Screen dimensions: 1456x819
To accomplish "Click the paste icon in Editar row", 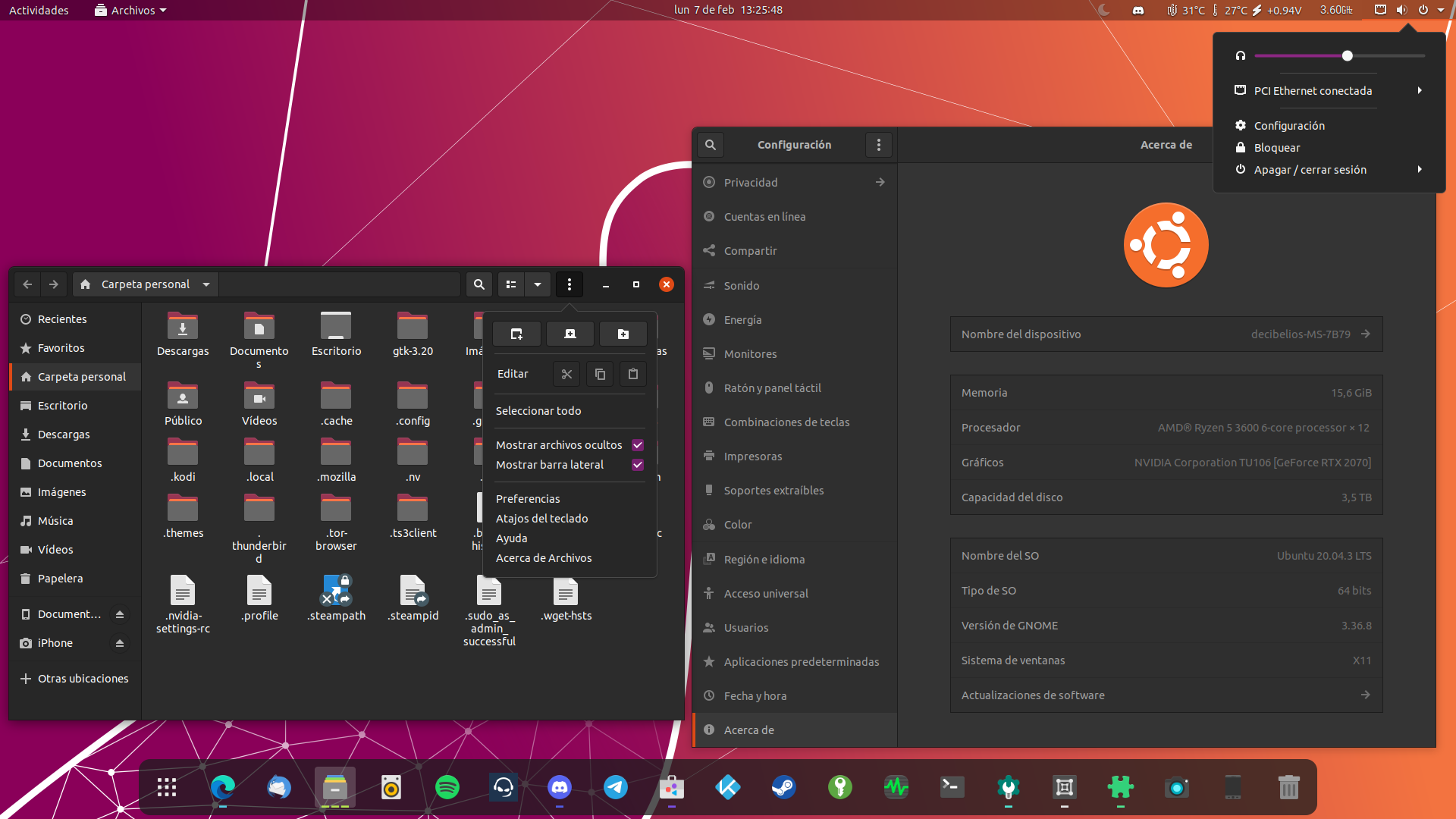I will coord(633,374).
